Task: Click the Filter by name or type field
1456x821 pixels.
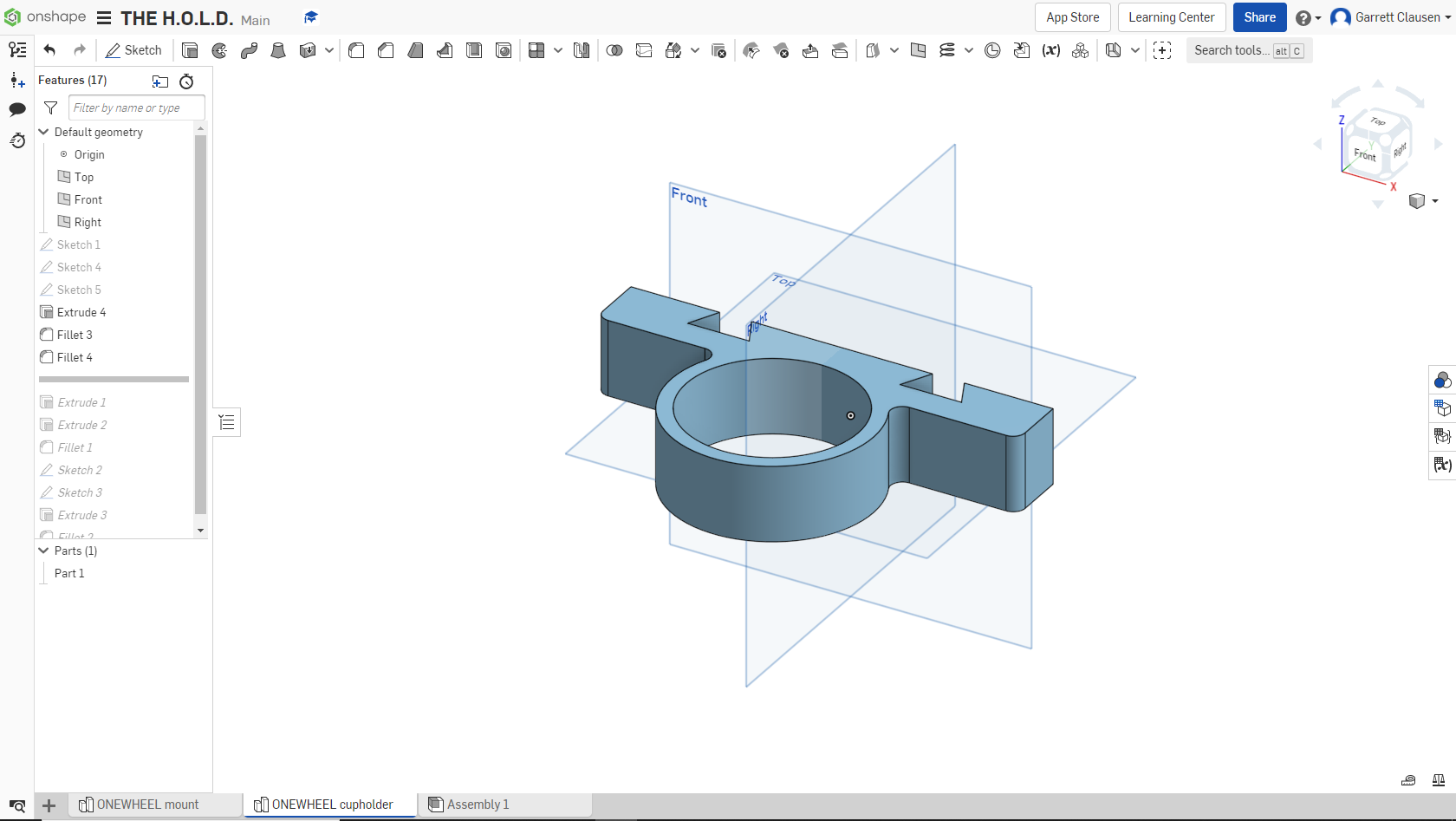Action: pos(137,108)
